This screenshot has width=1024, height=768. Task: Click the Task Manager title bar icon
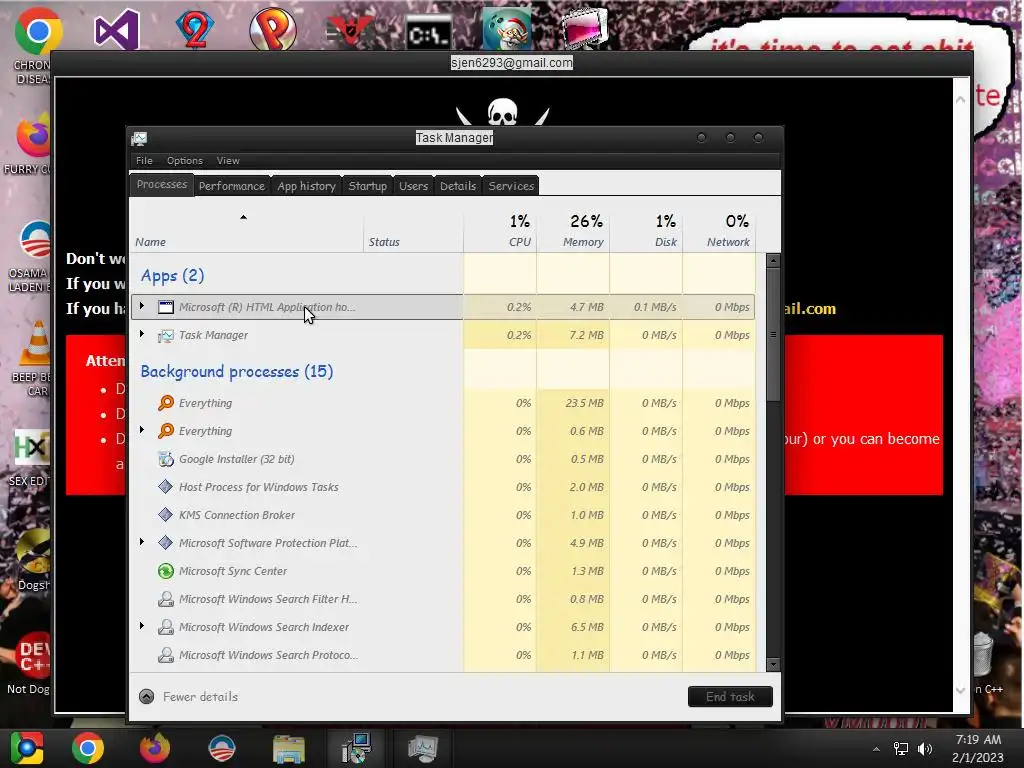click(139, 138)
